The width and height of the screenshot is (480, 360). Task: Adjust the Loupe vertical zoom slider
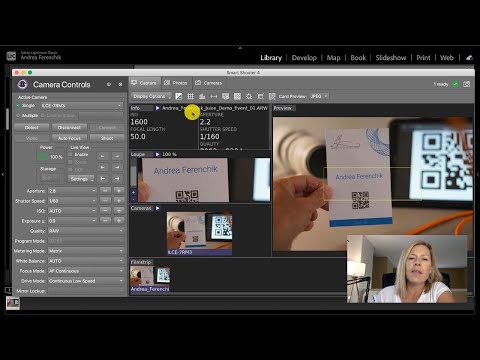(x=133, y=175)
